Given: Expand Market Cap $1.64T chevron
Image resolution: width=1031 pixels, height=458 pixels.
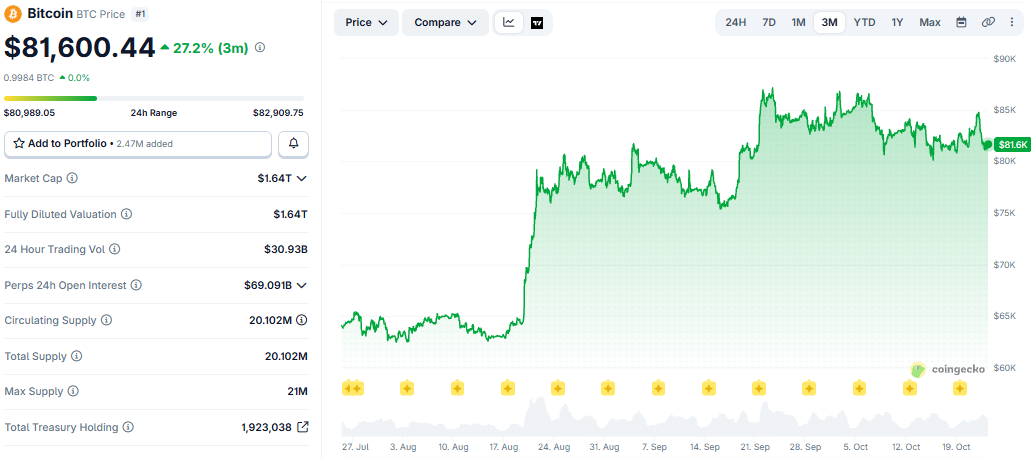Looking at the screenshot, I should pyautogui.click(x=302, y=178).
